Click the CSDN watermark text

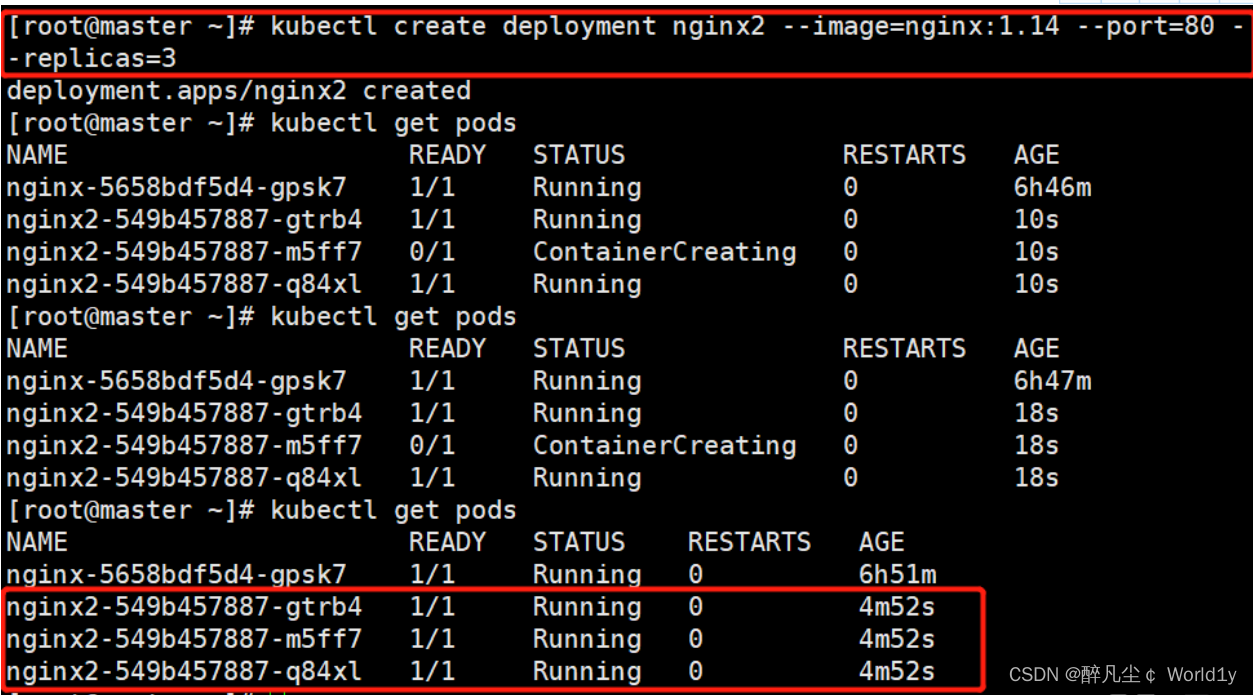point(1033,675)
